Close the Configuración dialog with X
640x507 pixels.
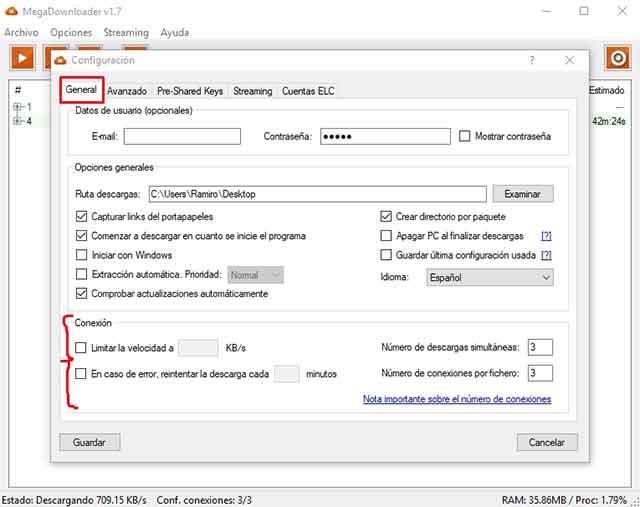569,60
